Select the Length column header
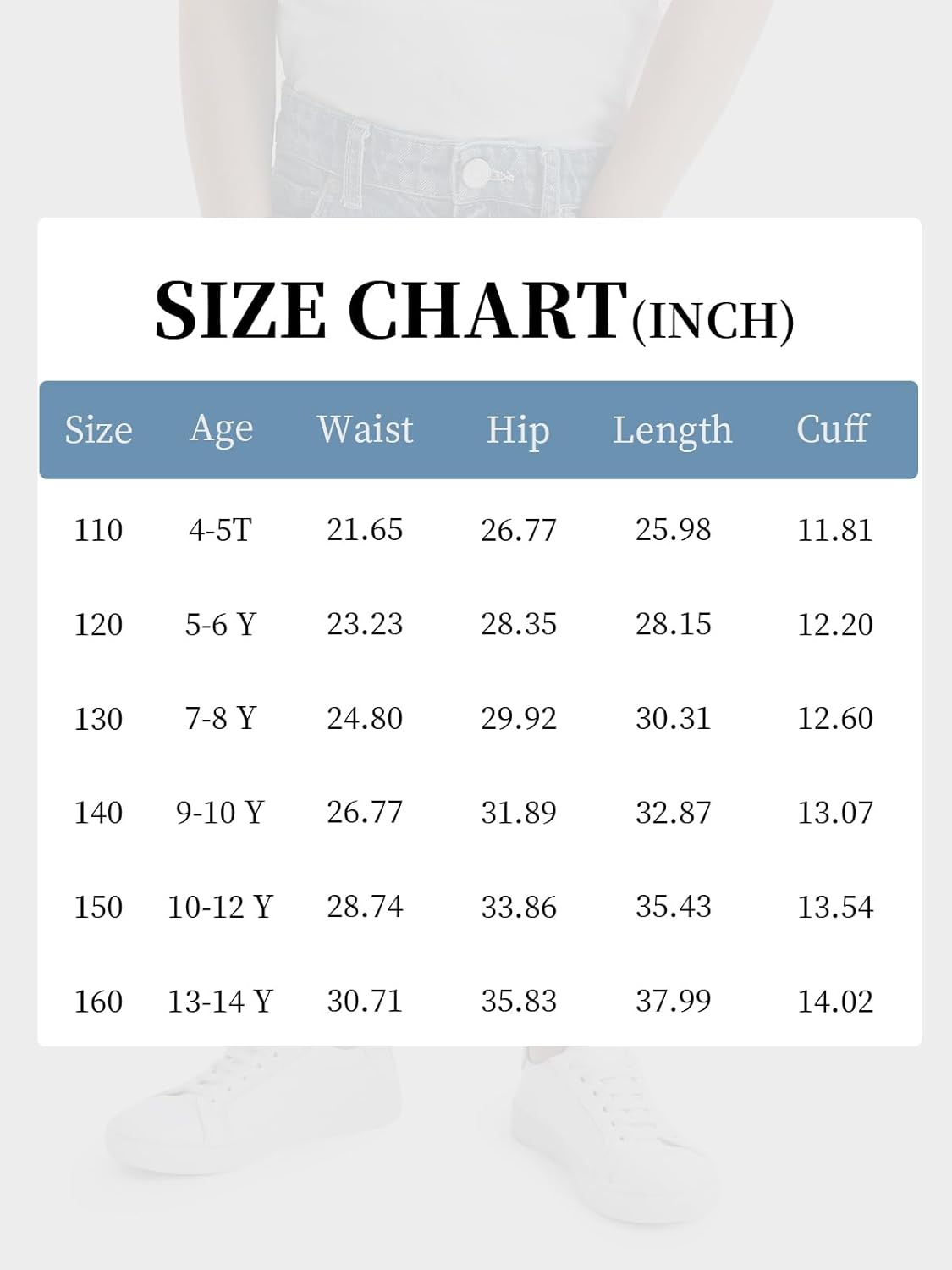952x1270 pixels. pos(672,430)
